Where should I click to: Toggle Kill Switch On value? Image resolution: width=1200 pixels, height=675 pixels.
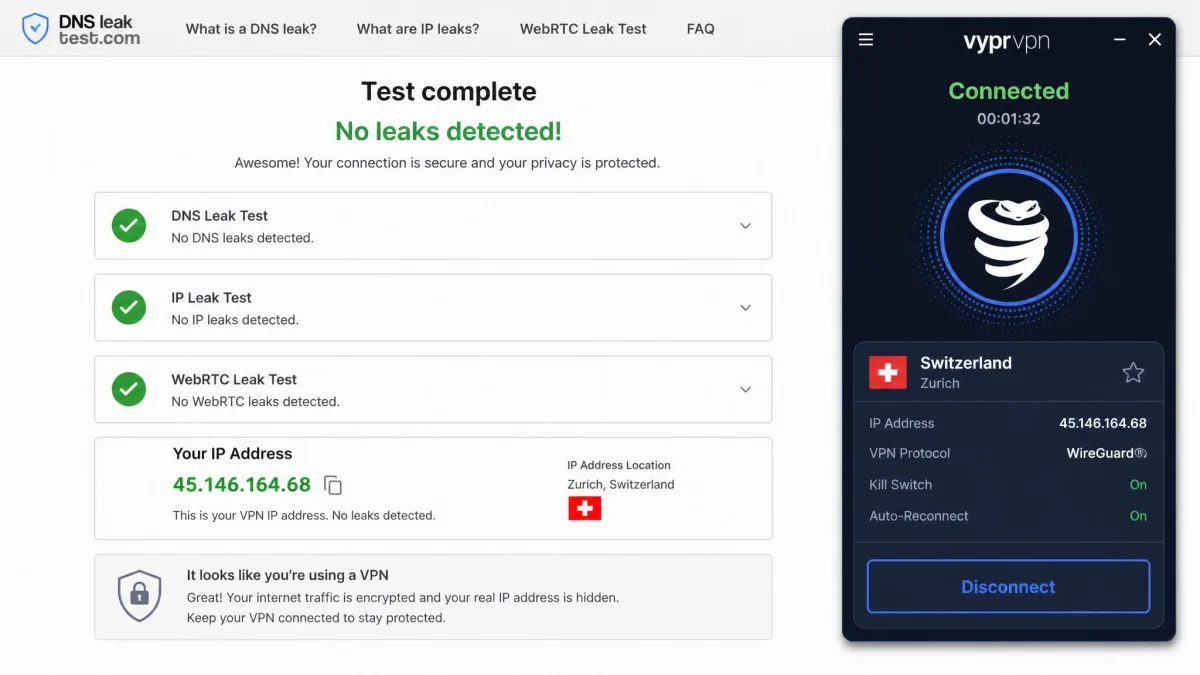point(1138,485)
